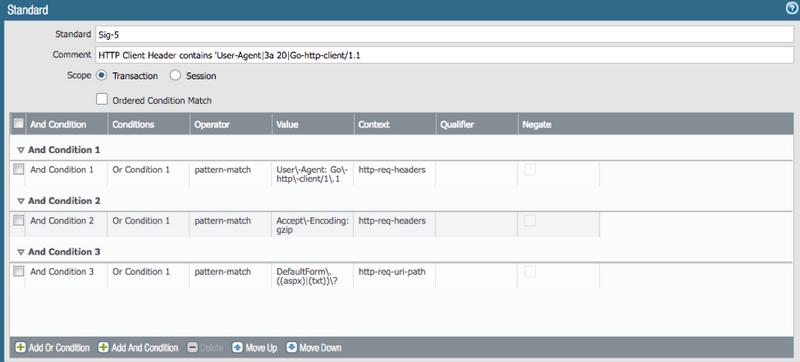The image size is (800, 362).
Task: Select the Accept\-Encoding: gzip value cell
Action: point(313,225)
